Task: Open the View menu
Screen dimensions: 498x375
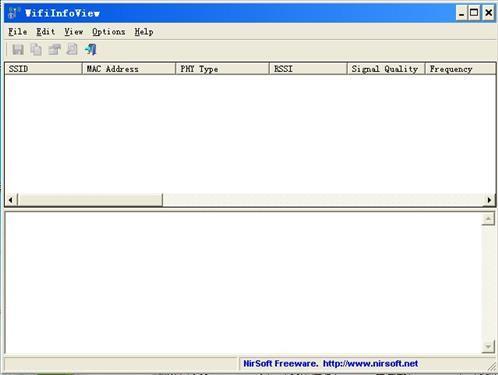Action: point(74,32)
